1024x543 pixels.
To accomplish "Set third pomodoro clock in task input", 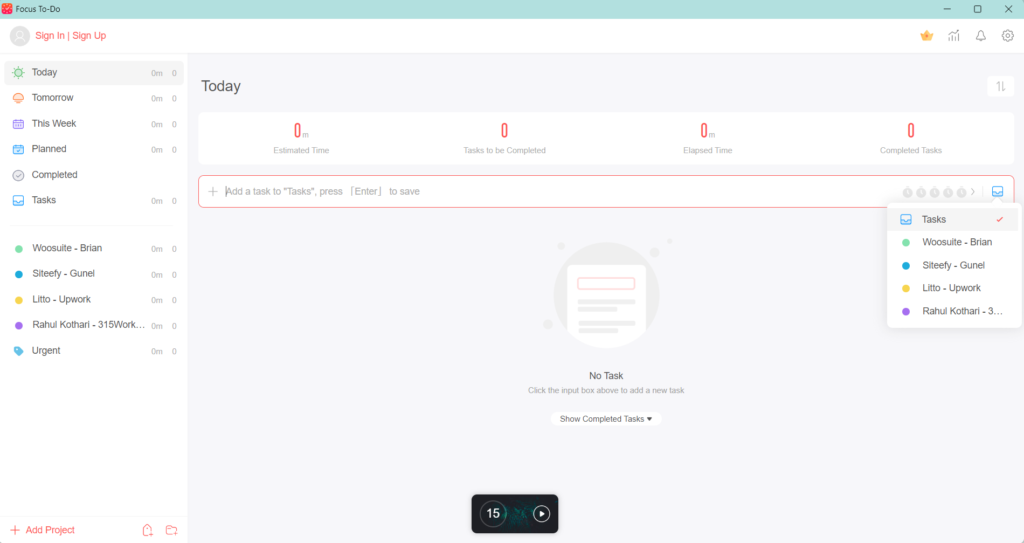I will pos(935,192).
